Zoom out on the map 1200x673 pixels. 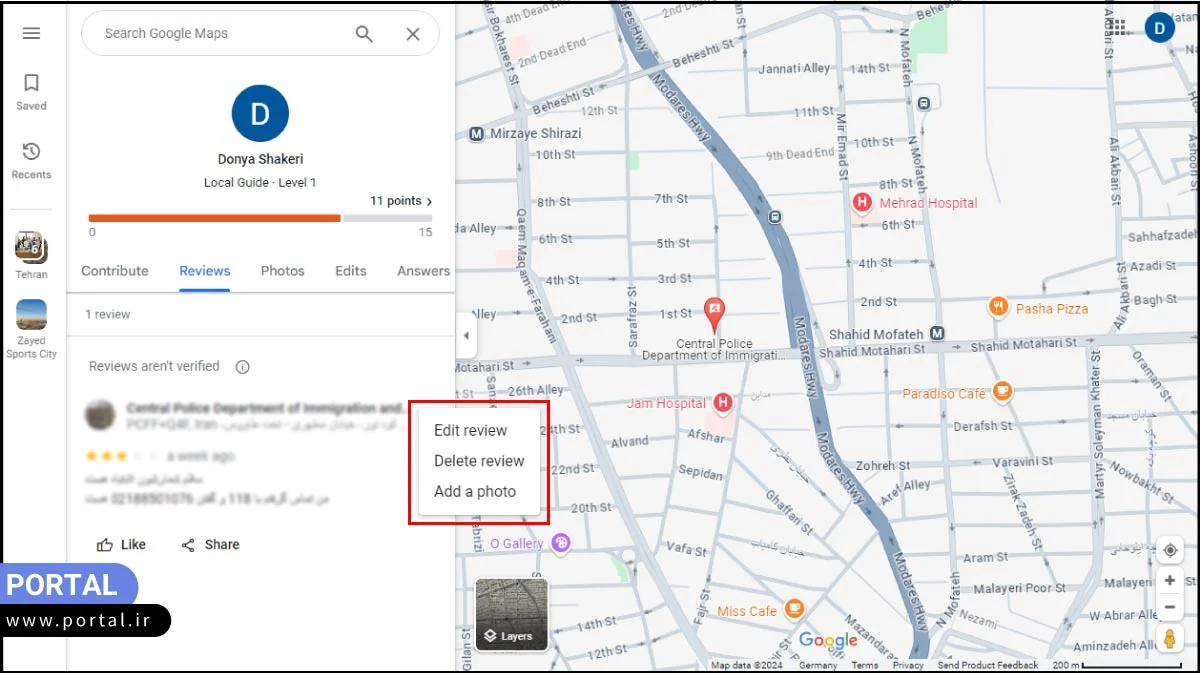1169,607
